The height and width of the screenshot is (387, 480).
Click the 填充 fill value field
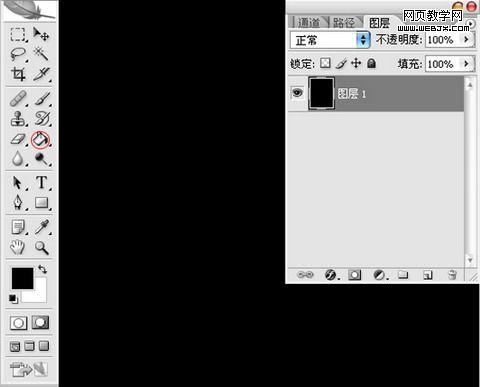point(442,64)
